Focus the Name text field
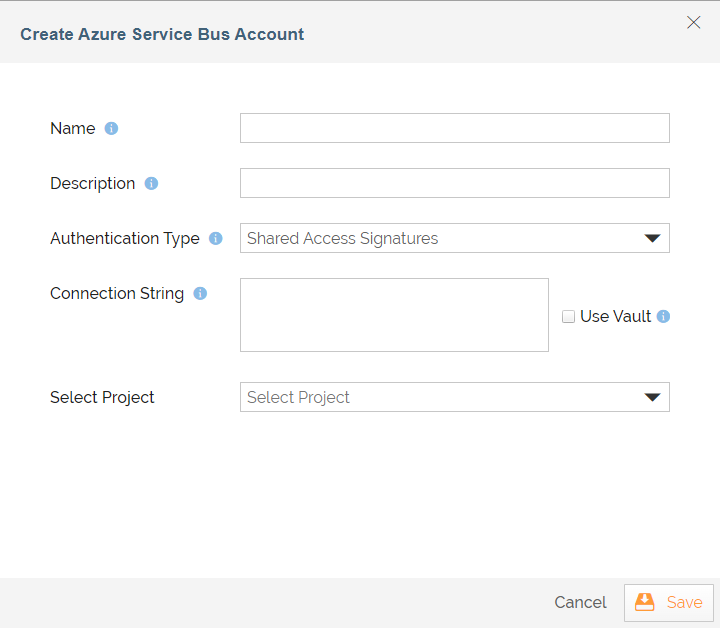Screen dimensions: 720x628 coord(454,128)
